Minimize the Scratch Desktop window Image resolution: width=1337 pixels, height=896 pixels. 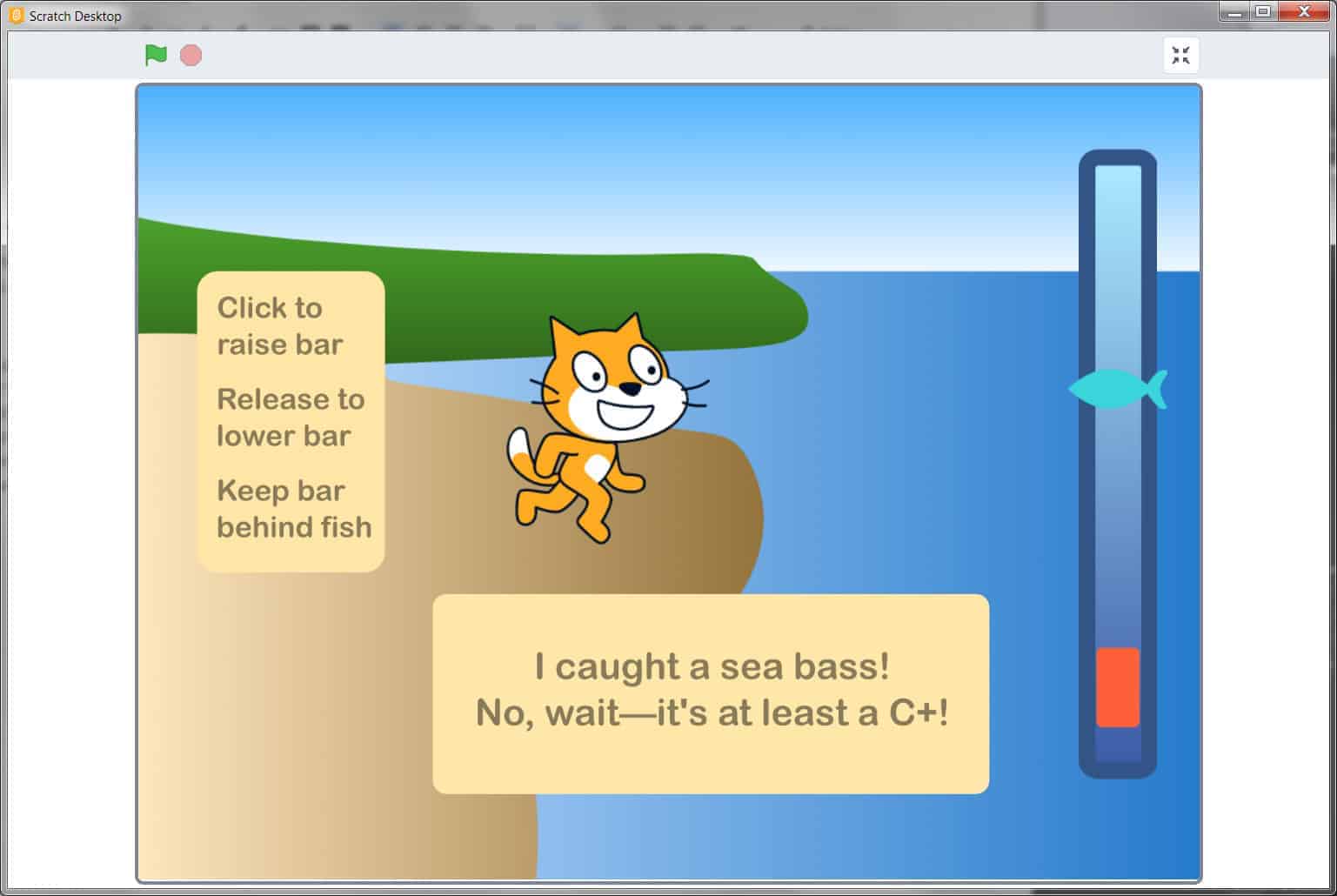tap(1233, 12)
